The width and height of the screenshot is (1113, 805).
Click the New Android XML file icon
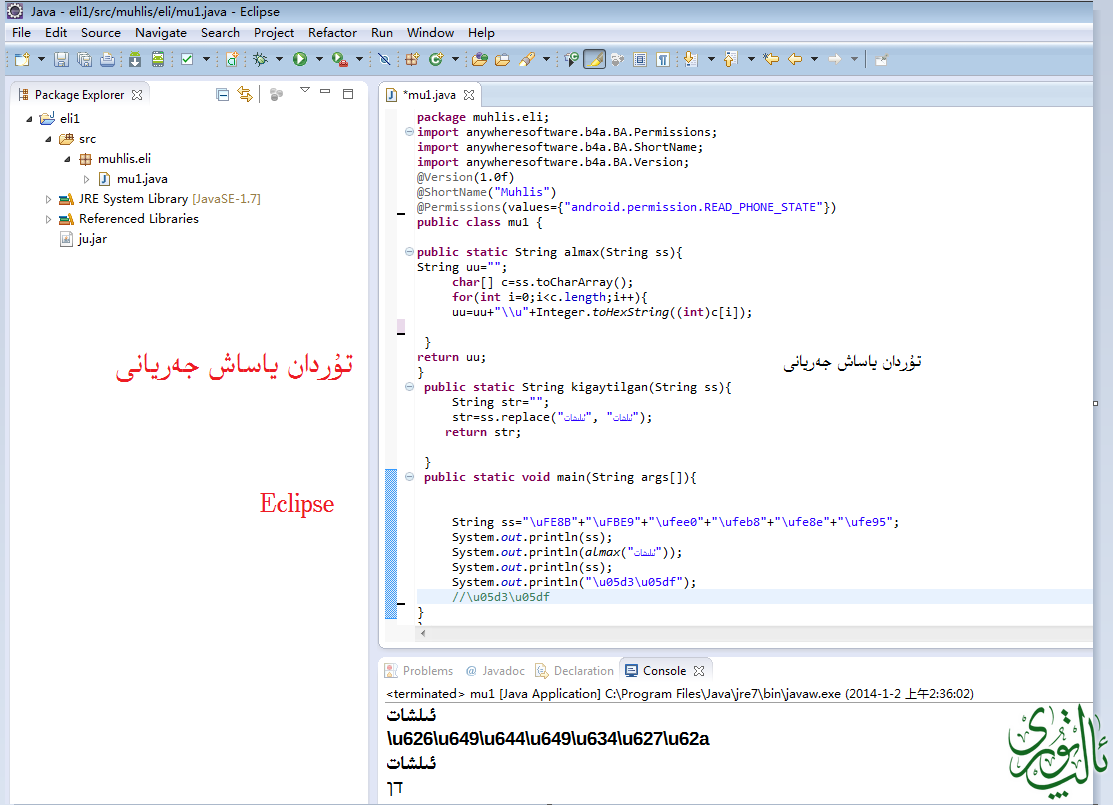coord(232,60)
